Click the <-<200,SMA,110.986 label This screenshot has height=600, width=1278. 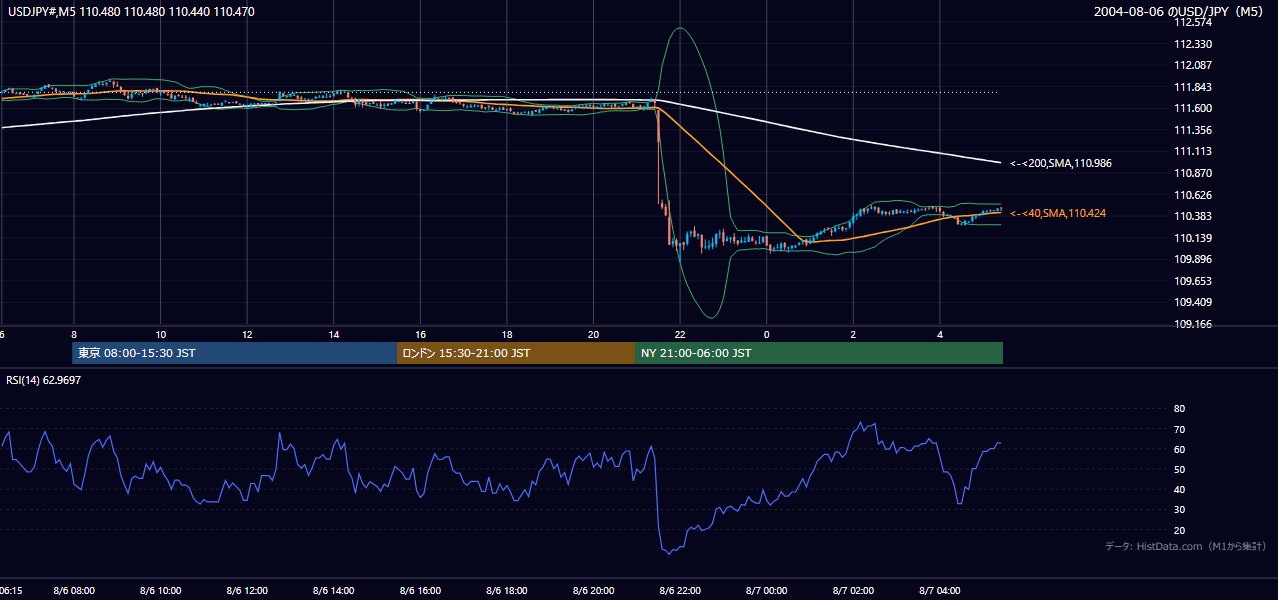(1060, 162)
